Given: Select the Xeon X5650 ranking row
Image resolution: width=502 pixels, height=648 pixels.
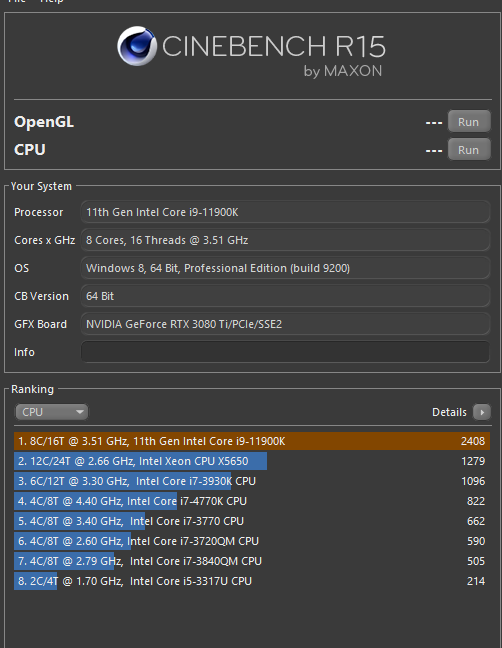Looking at the screenshot, I should pos(252,461).
